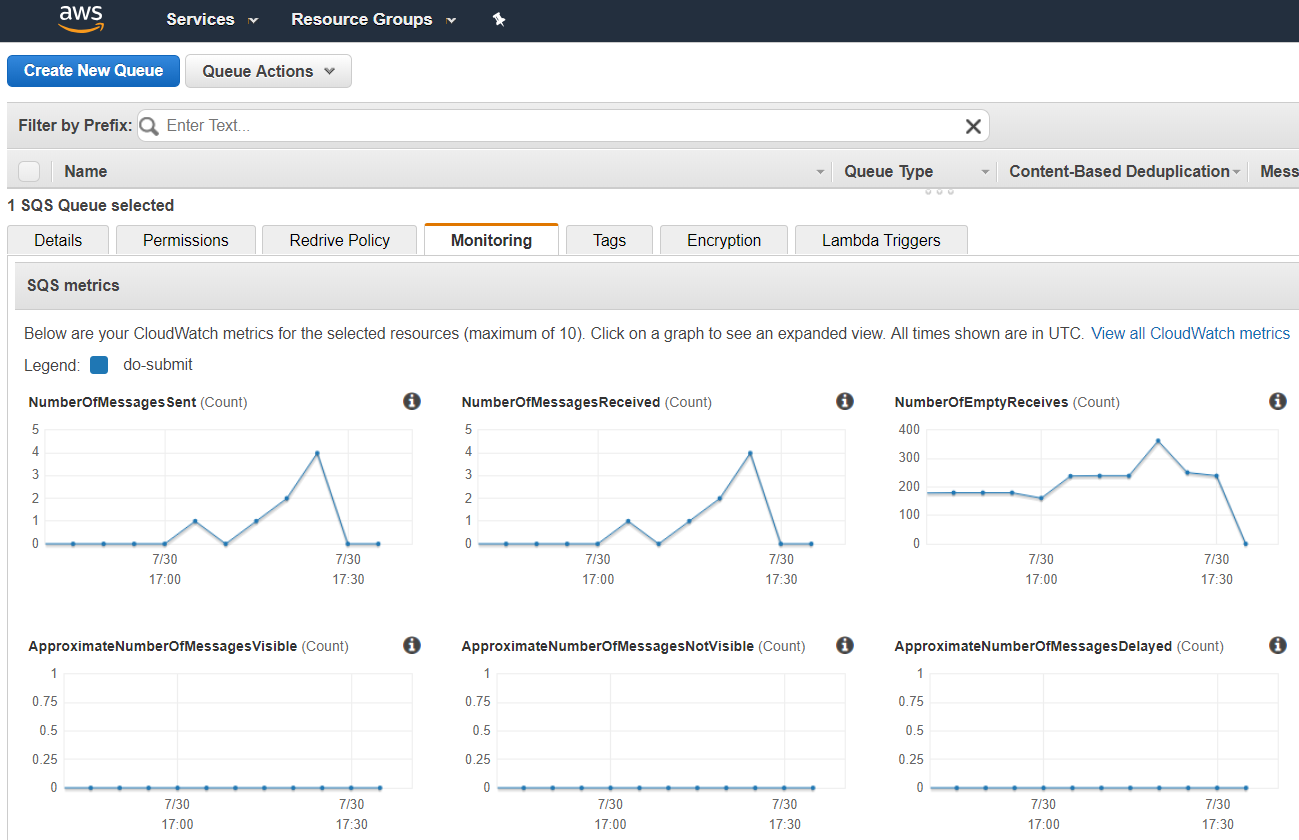Open the Lambda Triggers tab
Image resolution: width=1299 pixels, height=840 pixels.
click(x=880, y=240)
